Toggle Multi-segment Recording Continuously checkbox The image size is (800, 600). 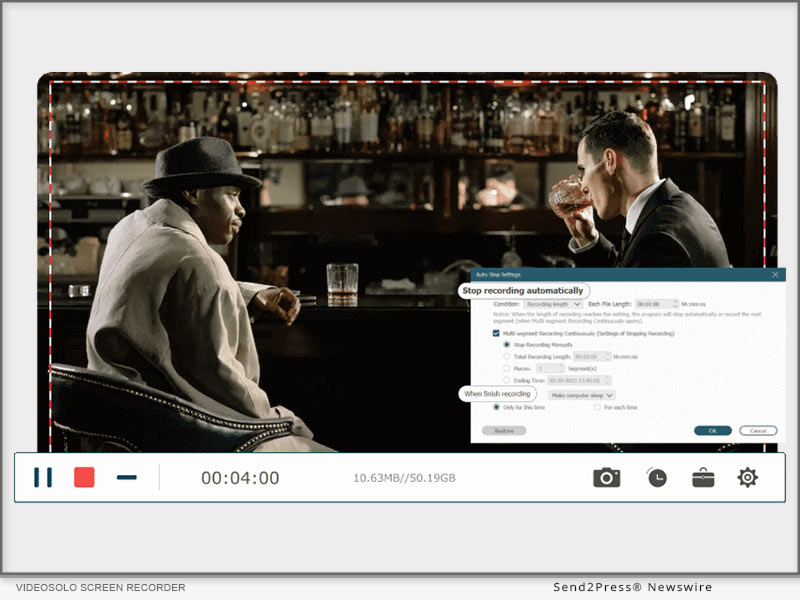pos(496,333)
